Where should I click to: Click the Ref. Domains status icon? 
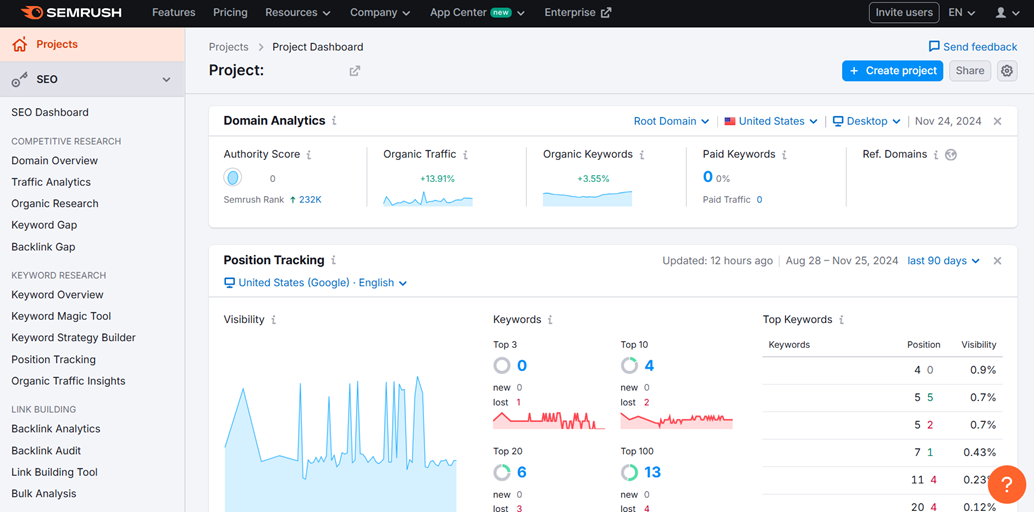click(951, 155)
